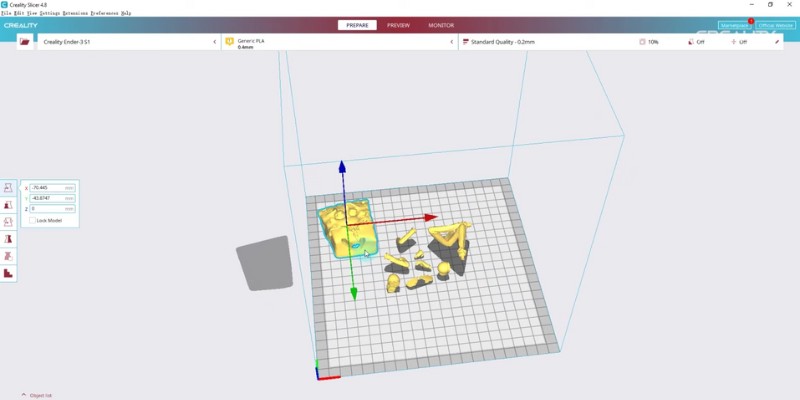Open the File menu
800x400 pixels.
click(x=7, y=13)
